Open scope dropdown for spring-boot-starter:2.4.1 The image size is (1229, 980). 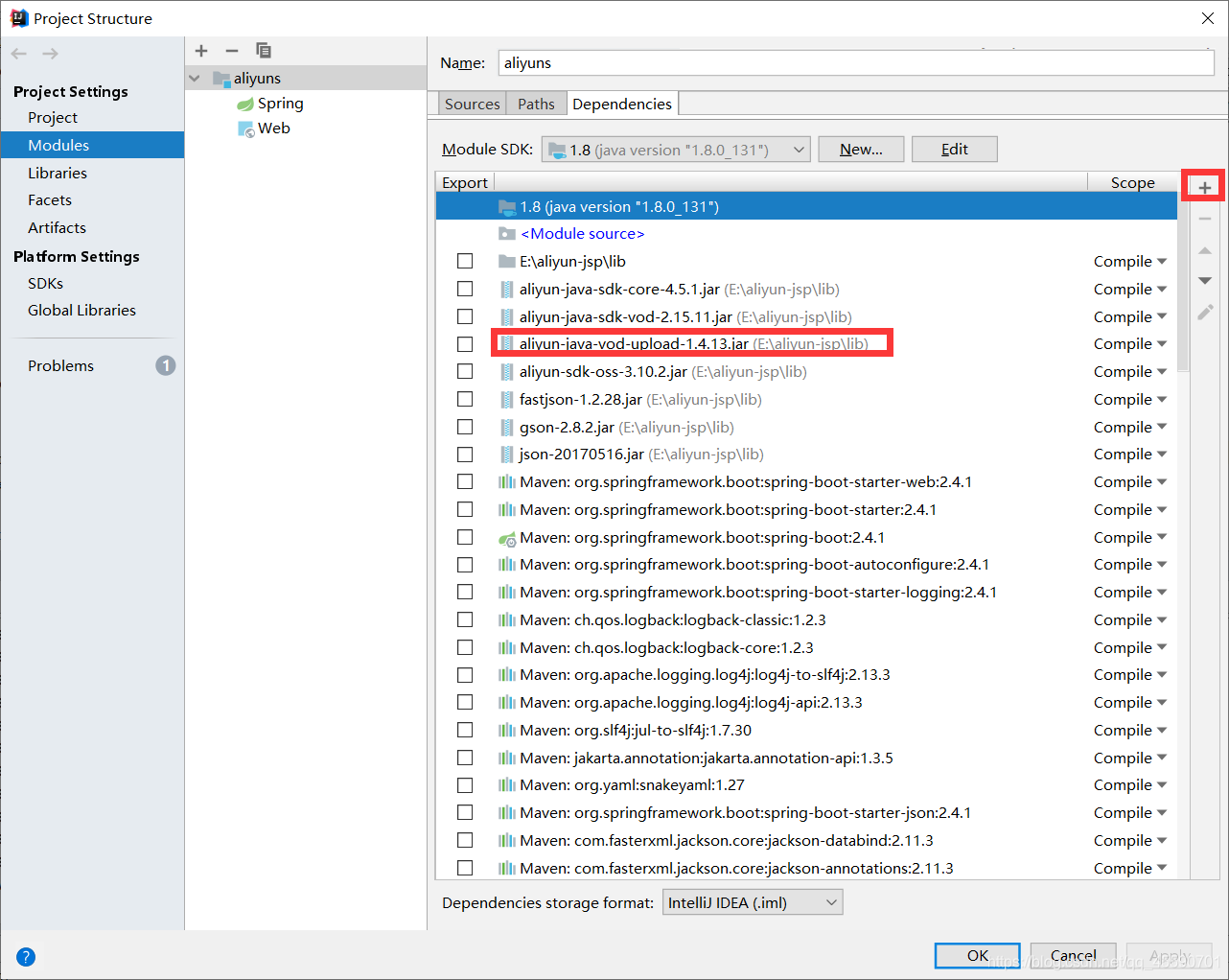click(1130, 510)
